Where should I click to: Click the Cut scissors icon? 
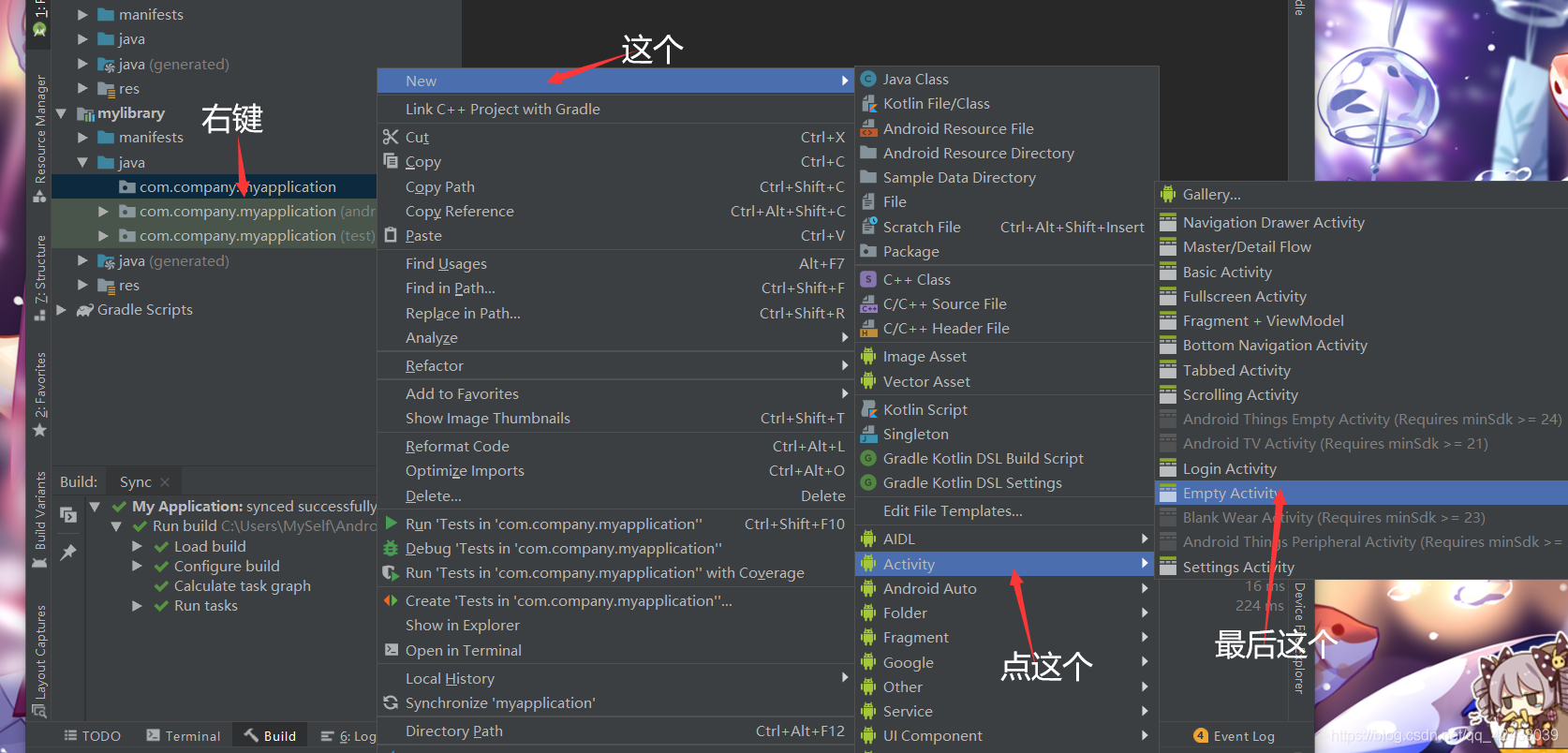pos(391,137)
